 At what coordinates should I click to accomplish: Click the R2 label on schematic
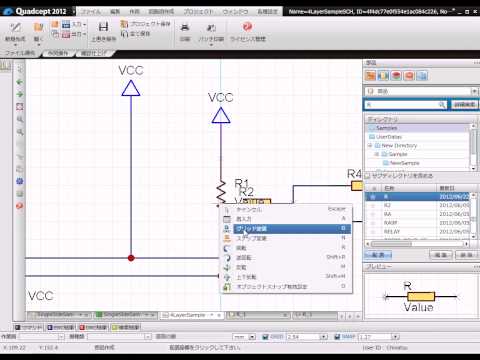tap(247, 192)
